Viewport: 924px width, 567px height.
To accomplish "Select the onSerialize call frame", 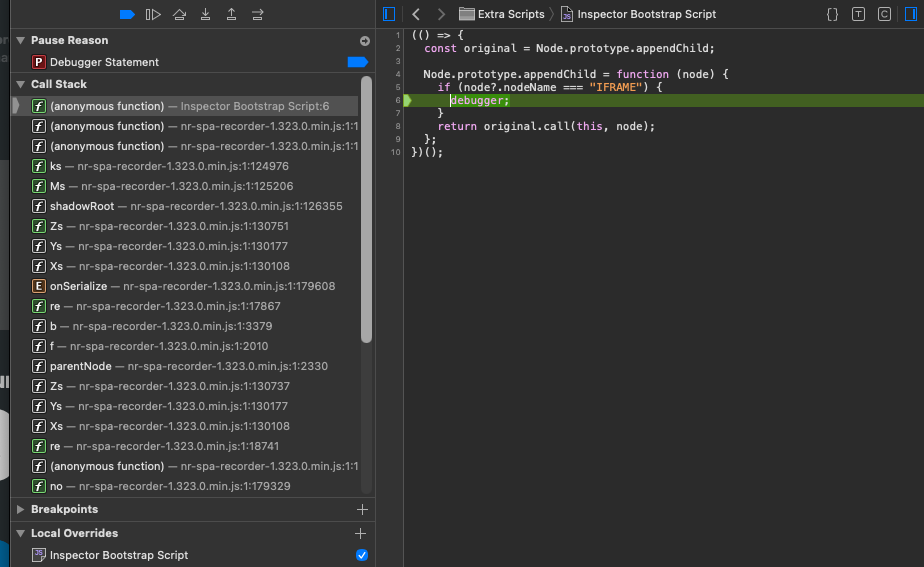I will point(185,286).
